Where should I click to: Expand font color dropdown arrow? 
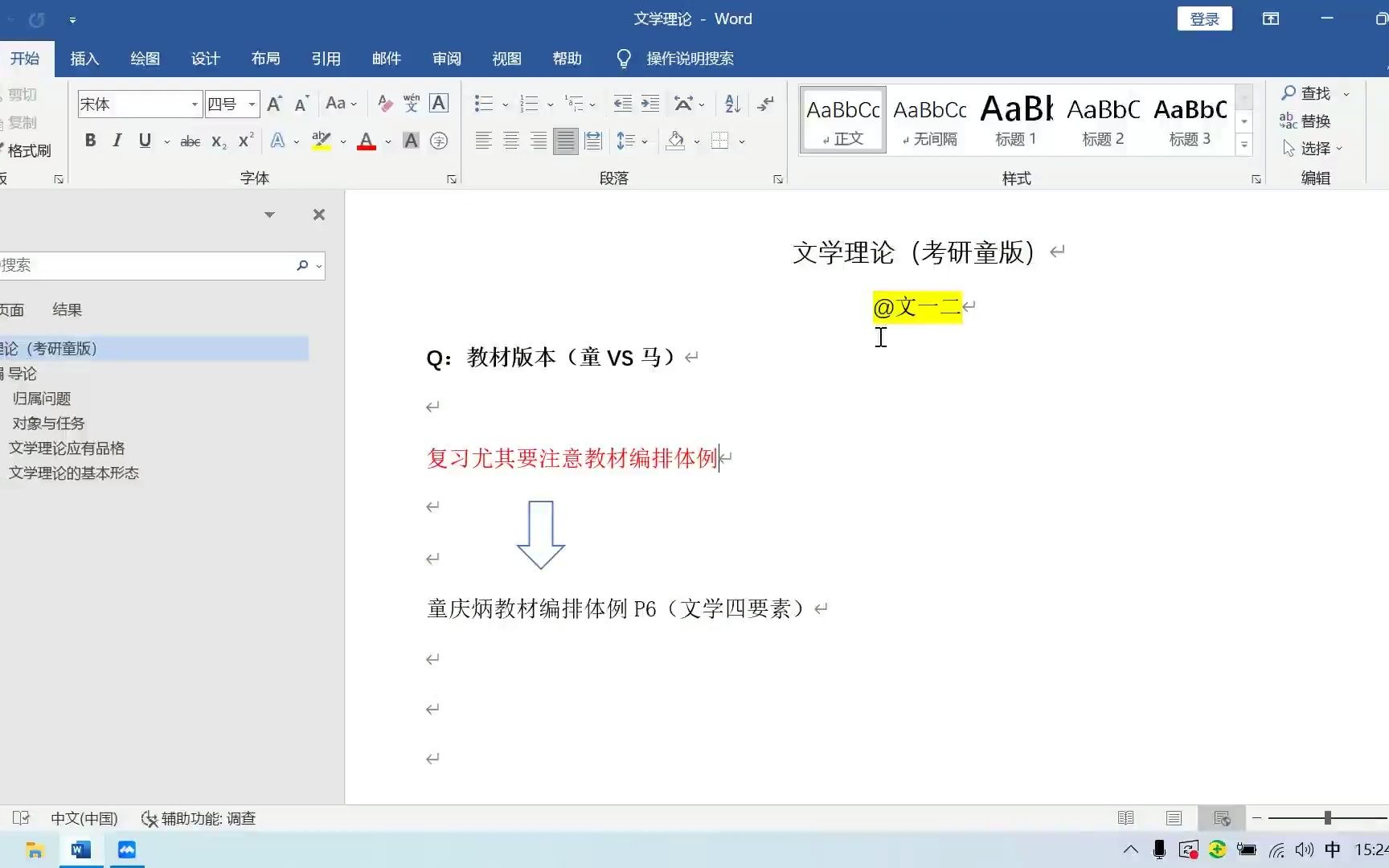click(x=388, y=141)
